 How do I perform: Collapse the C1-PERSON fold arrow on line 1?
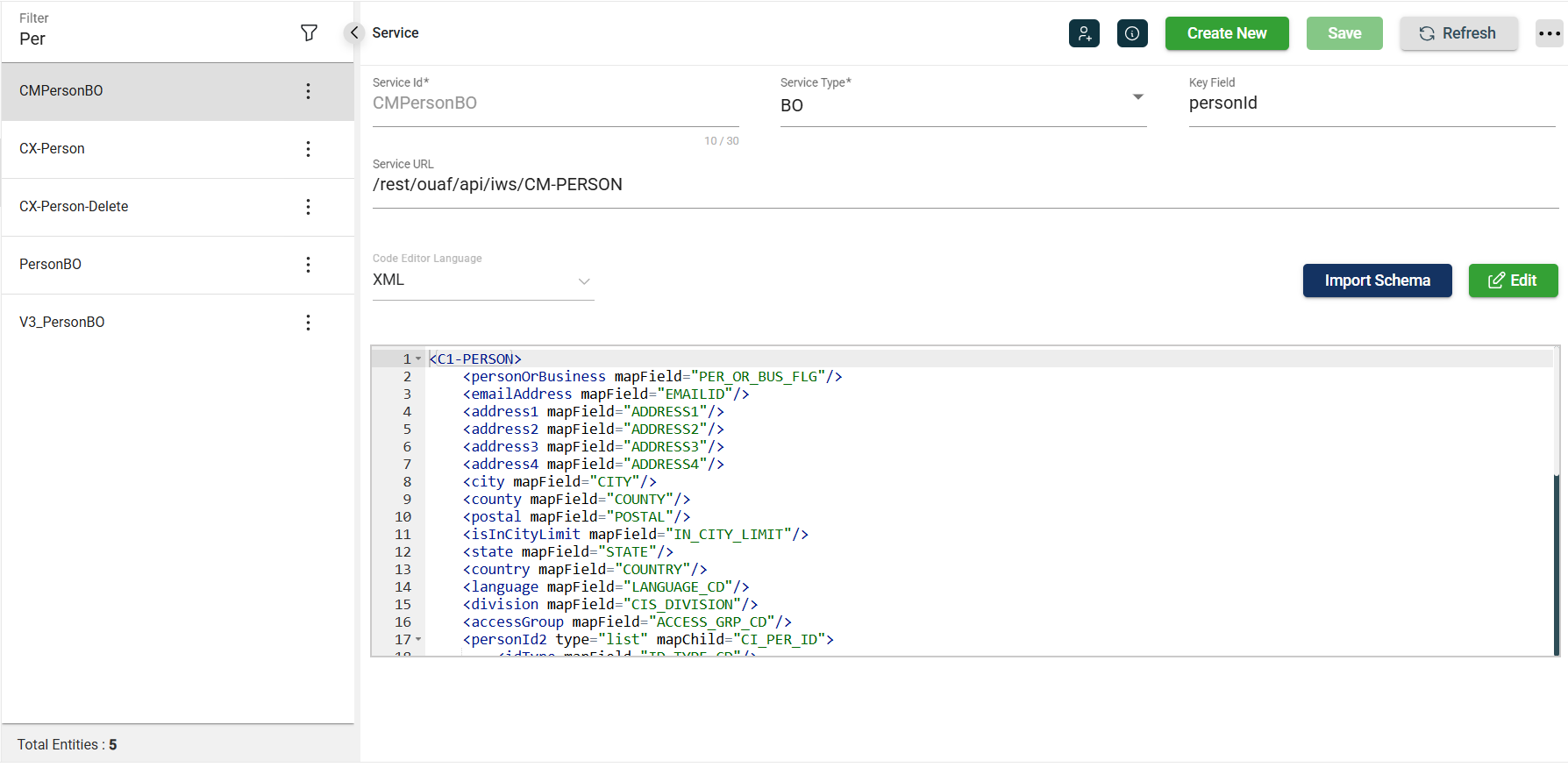(x=418, y=359)
